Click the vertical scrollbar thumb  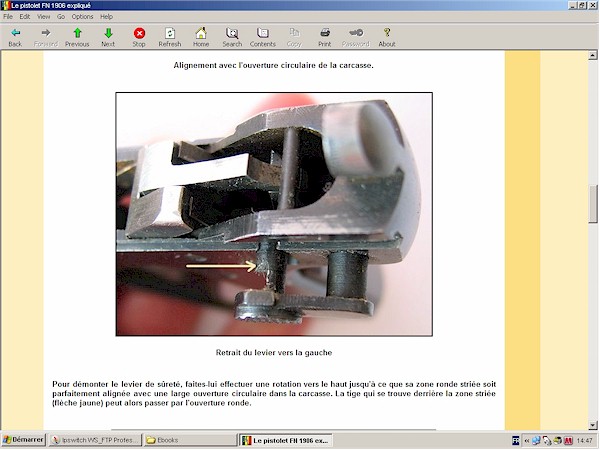pyautogui.click(x=593, y=203)
